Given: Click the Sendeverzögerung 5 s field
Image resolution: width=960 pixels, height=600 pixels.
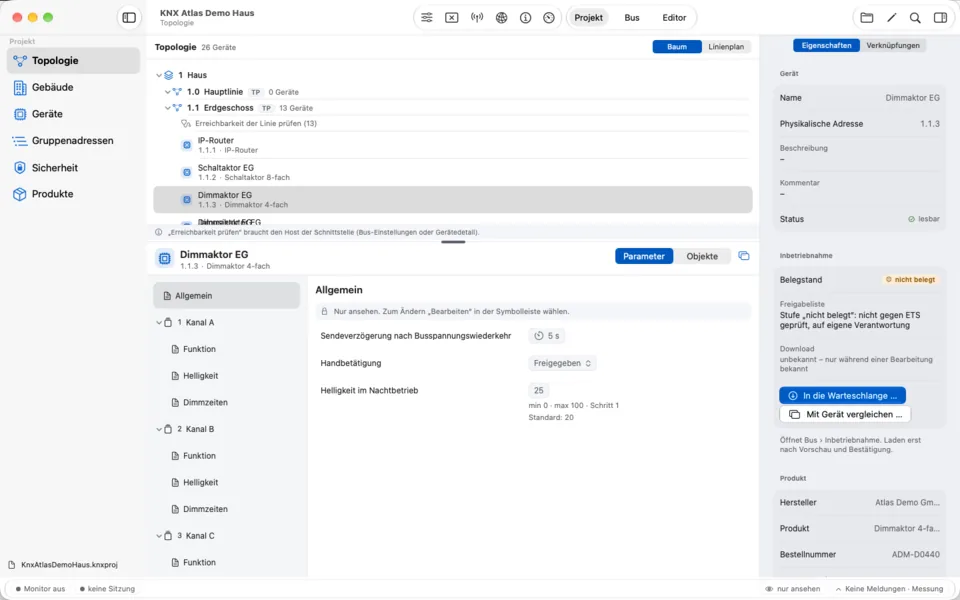Looking at the screenshot, I should coord(547,336).
